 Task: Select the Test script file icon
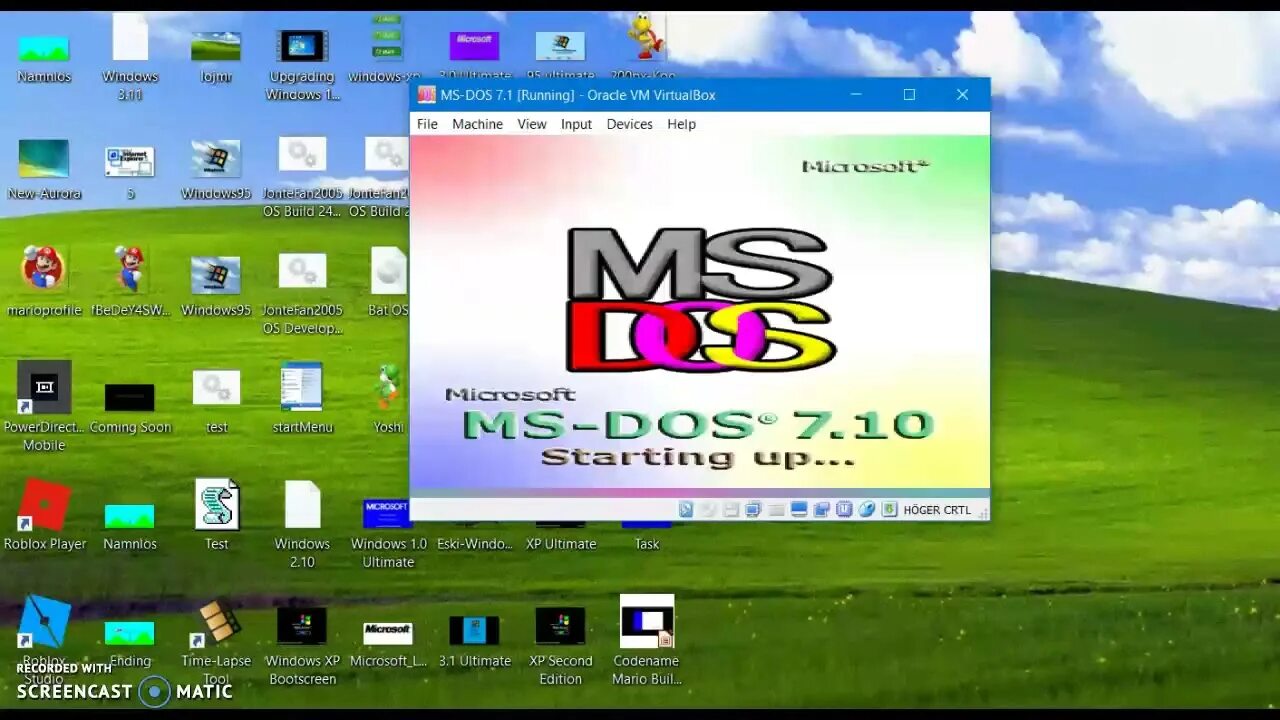pyautogui.click(x=217, y=515)
